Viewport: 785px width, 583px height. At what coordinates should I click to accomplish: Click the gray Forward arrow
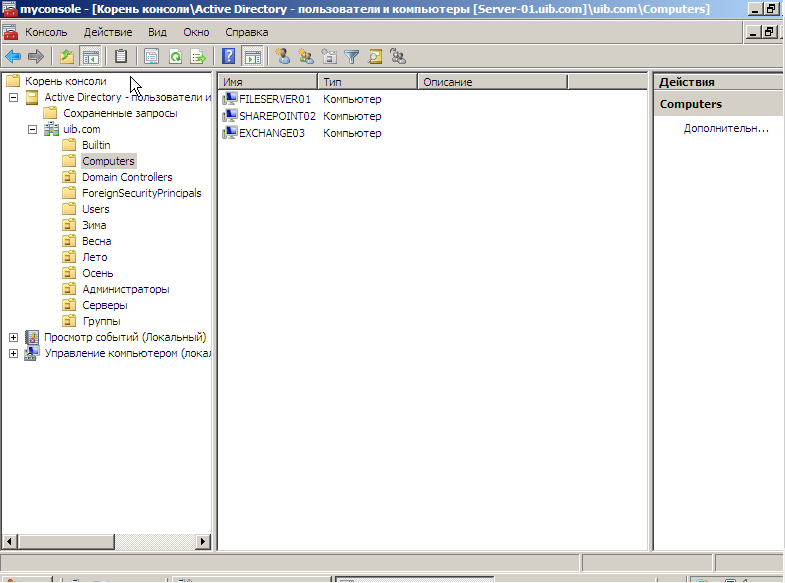click(x=36, y=57)
